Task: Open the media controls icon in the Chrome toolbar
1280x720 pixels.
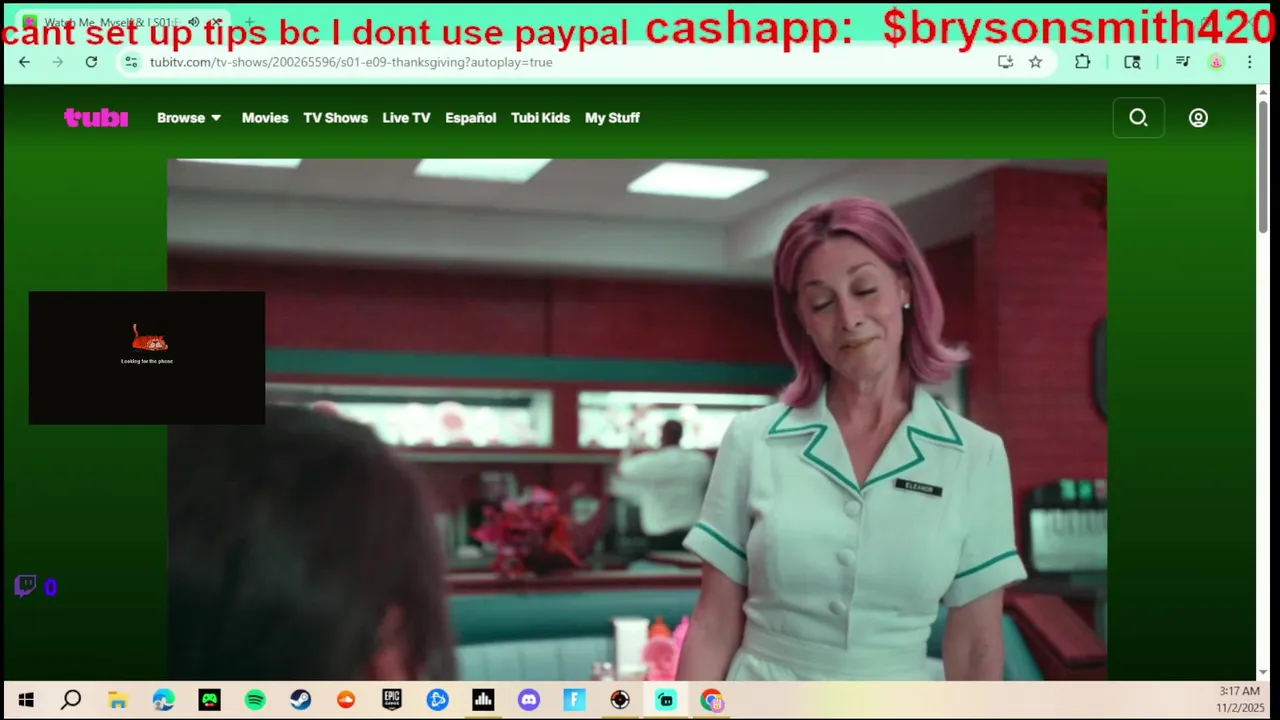Action: 1183,62
